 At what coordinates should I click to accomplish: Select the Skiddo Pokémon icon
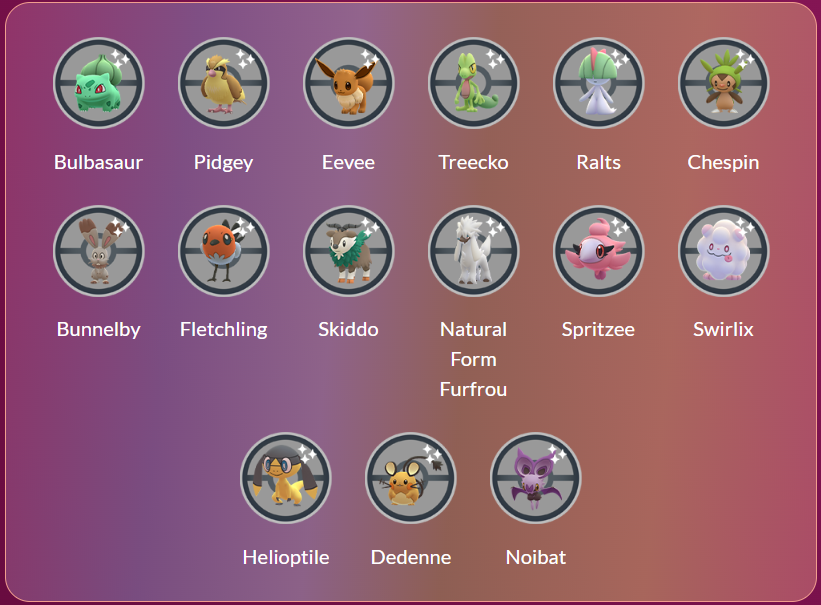(x=348, y=251)
